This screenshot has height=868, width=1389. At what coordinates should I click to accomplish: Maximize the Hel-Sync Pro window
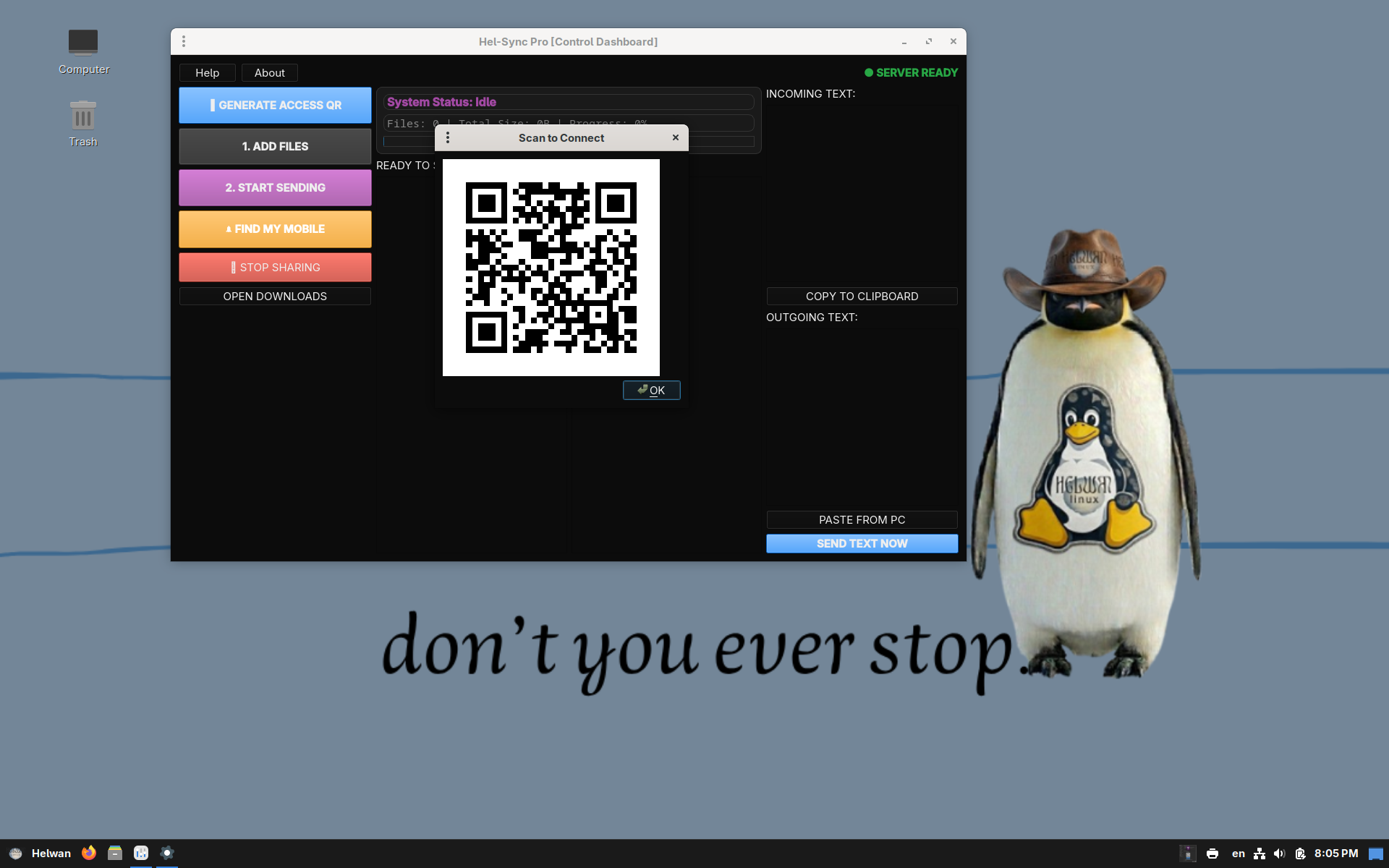(x=929, y=41)
